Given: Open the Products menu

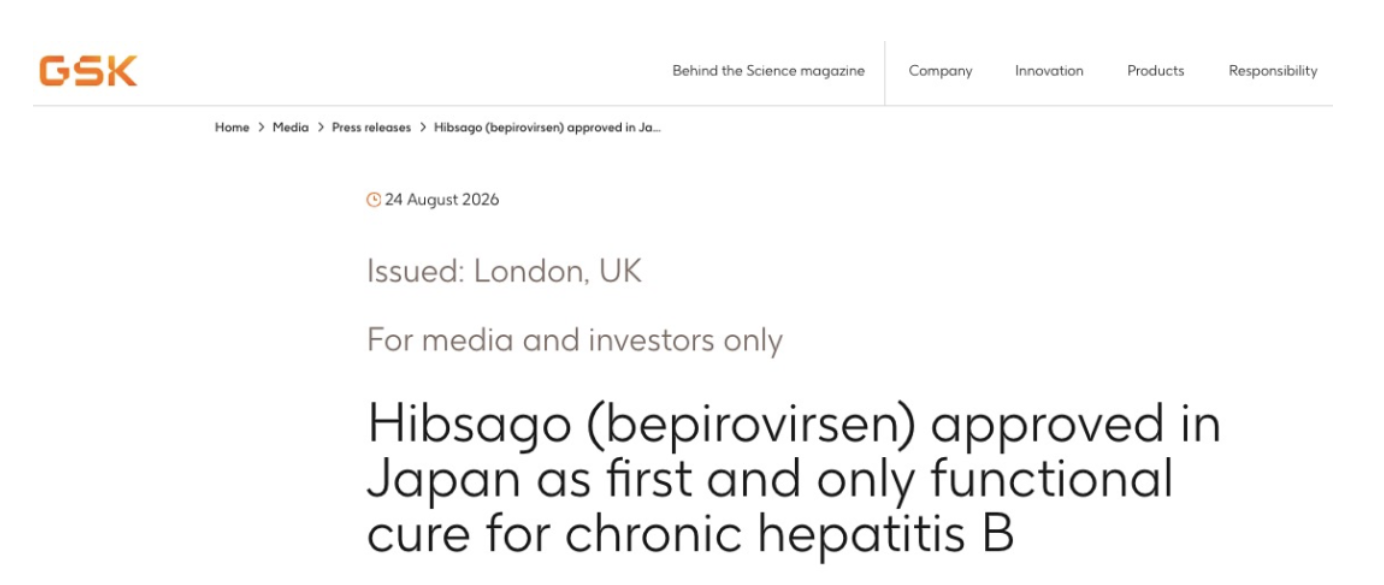Looking at the screenshot, I should click(x=1155, y=71).
